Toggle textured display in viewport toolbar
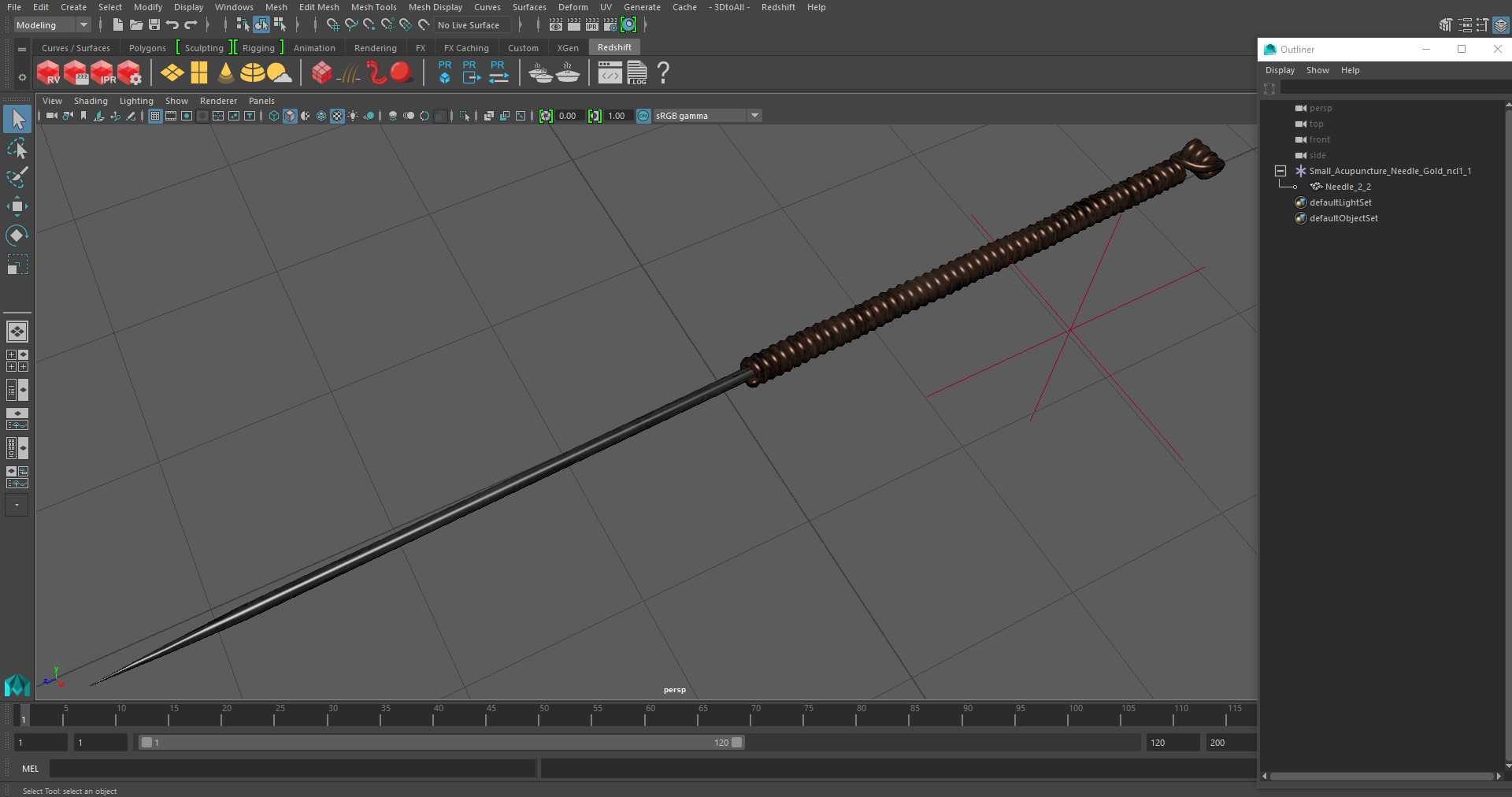This screenshot has width=1512, height=797. coord(337,116)
